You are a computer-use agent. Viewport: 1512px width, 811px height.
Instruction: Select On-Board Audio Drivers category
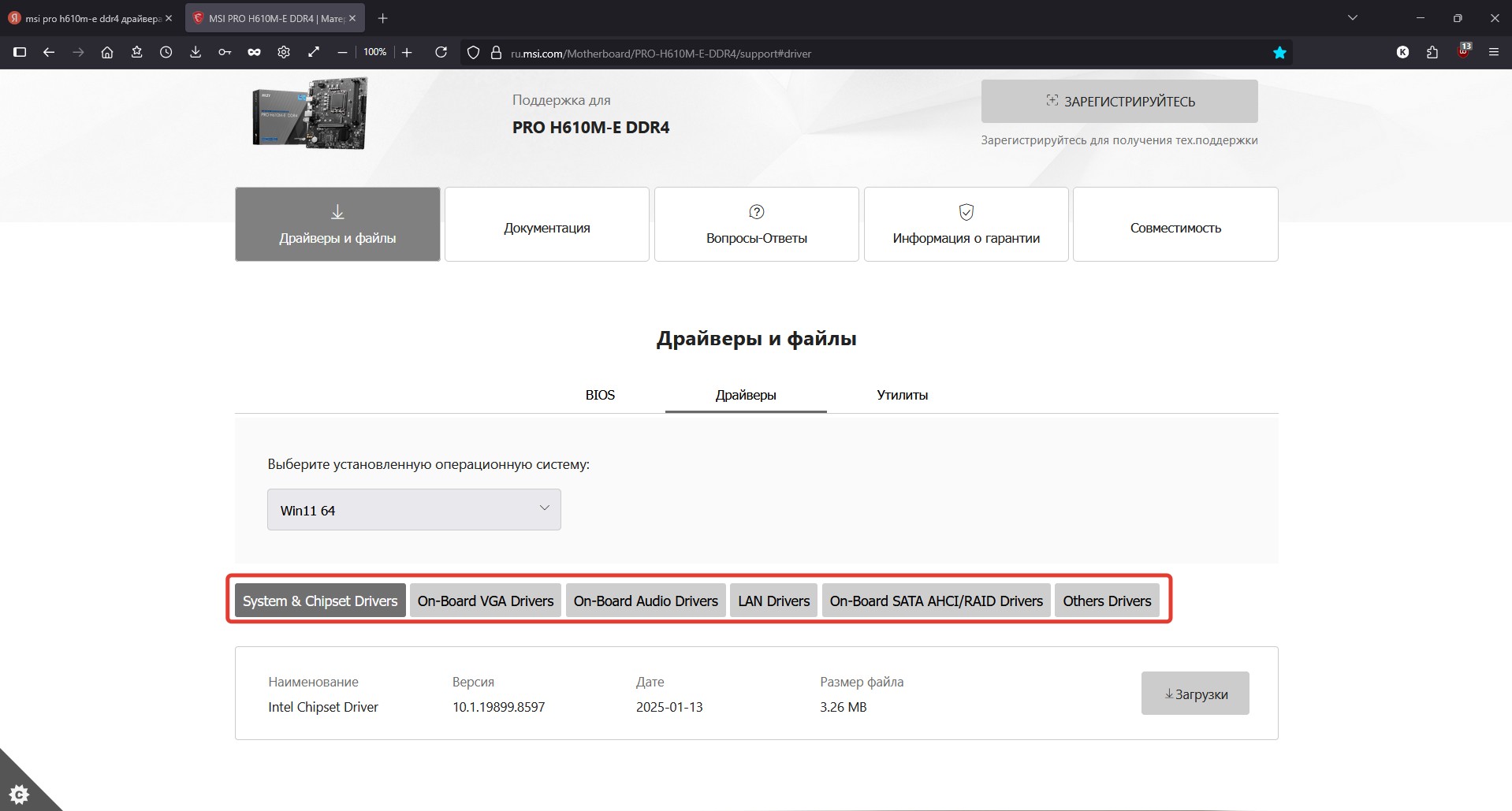646,601
